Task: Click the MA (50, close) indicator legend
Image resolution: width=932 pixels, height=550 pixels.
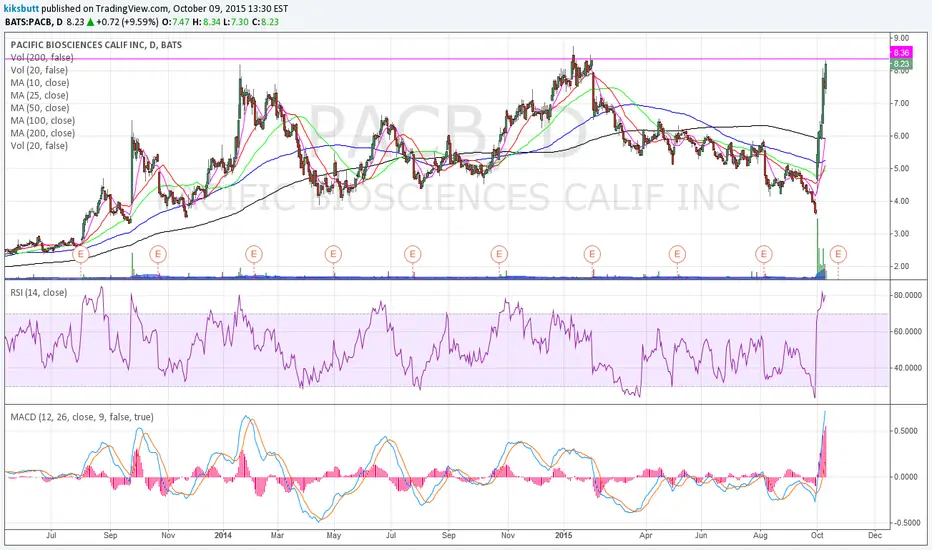Action: tap(40, 108)
